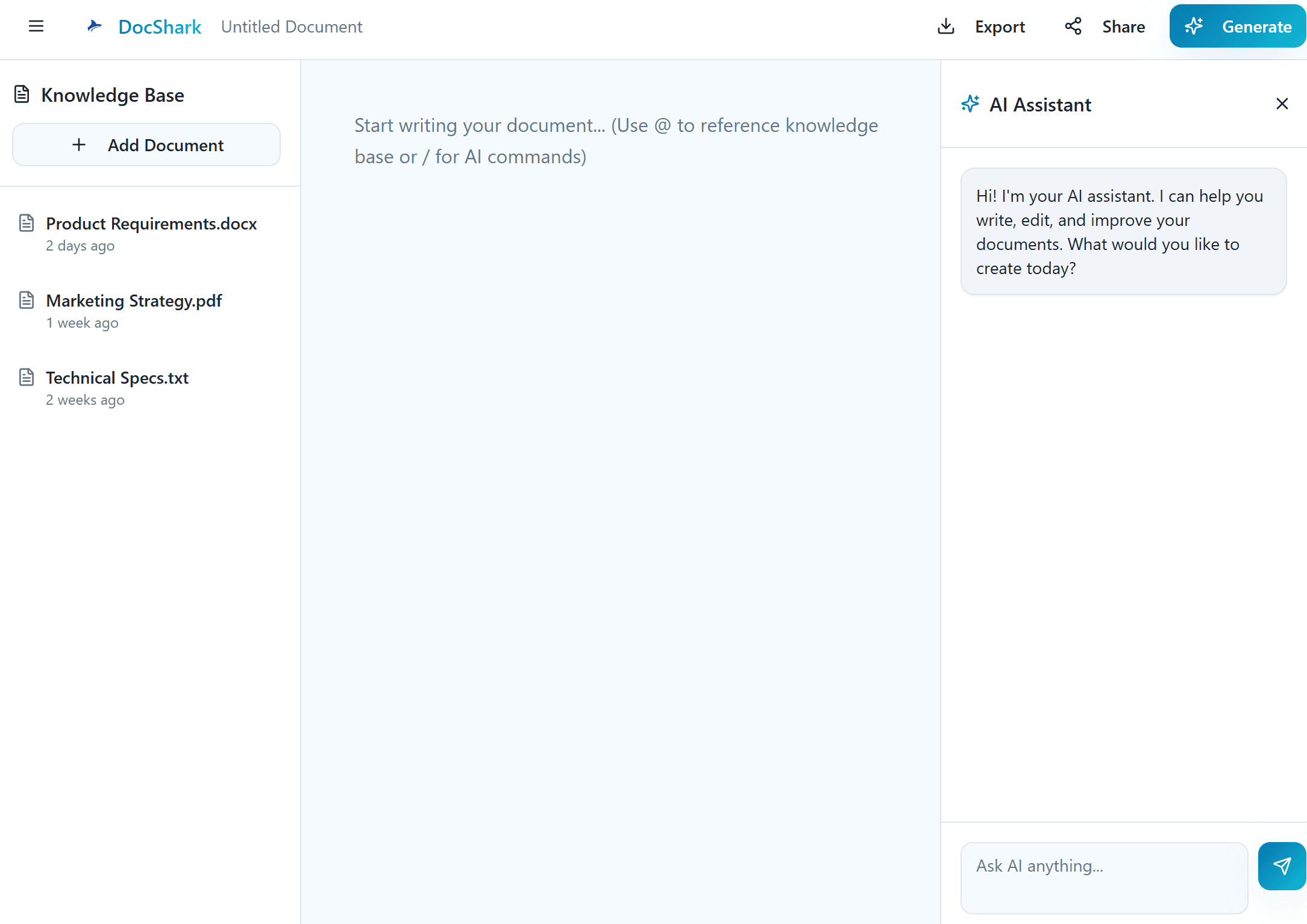Click the Export download icon
The width and height of the screenshot is (1307, 924).
[x=946, y=26]
